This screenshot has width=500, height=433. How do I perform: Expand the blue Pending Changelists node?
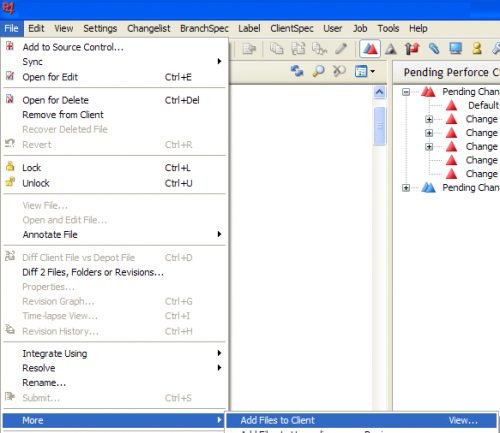[x=406, y=188]
